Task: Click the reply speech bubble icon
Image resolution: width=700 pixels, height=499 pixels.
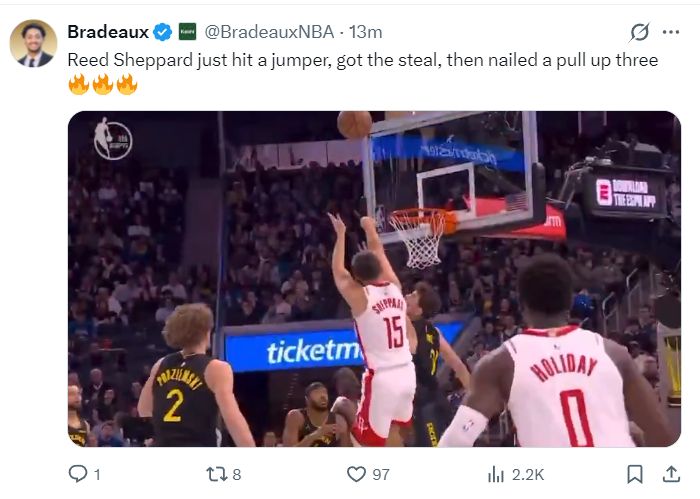Action: (78, 474)
